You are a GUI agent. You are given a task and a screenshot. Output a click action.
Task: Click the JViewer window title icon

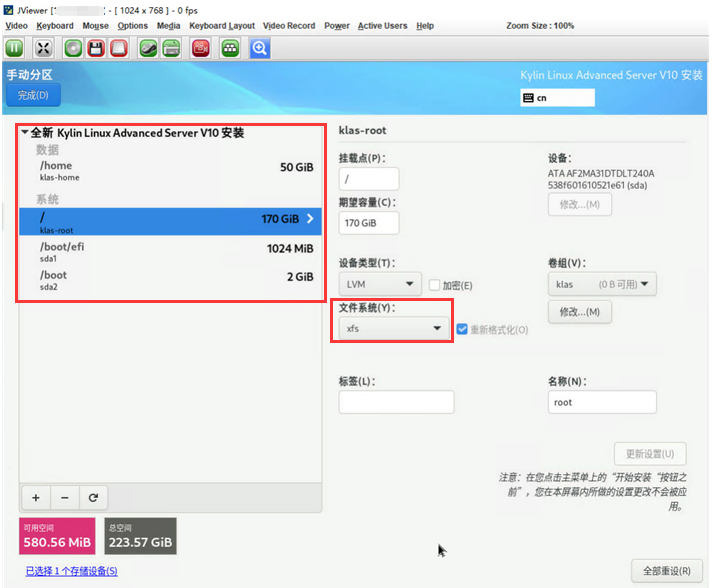click(x=8, y=10)
